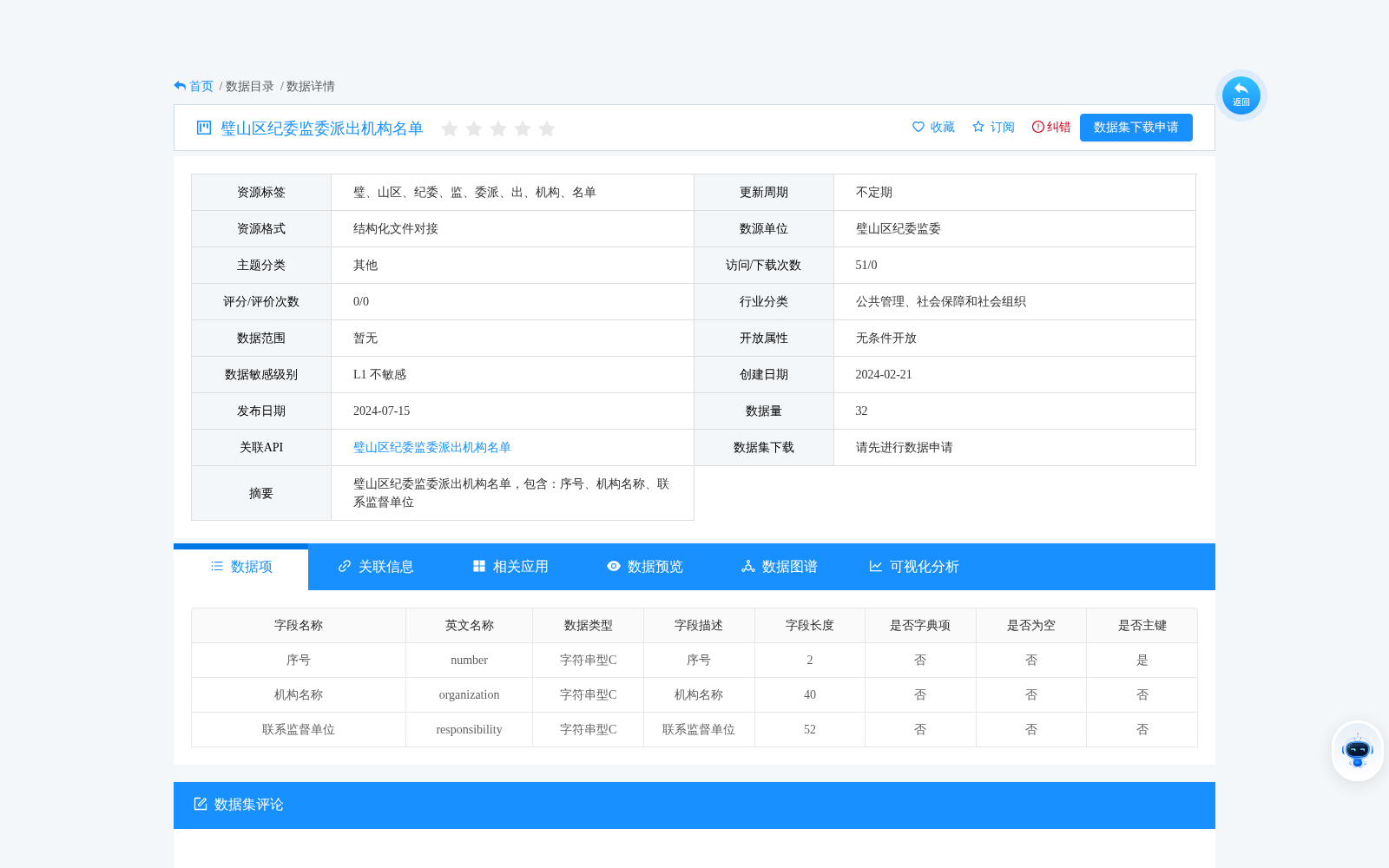Image resolution: width=1389 pixels, height=868 pixels.
Task: Click the 公共管理、社会保障和社会组织 industry value
Action: pyautogui.click(x=941, y=301)
